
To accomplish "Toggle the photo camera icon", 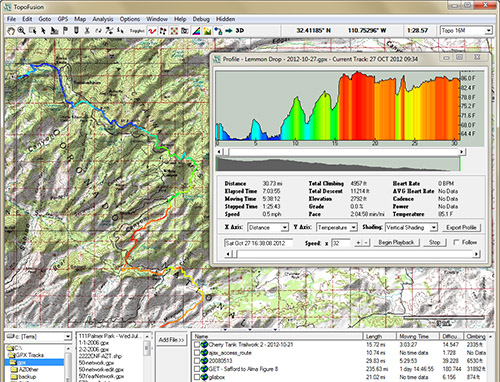I will pyautogui.click(x=185, y=31).
